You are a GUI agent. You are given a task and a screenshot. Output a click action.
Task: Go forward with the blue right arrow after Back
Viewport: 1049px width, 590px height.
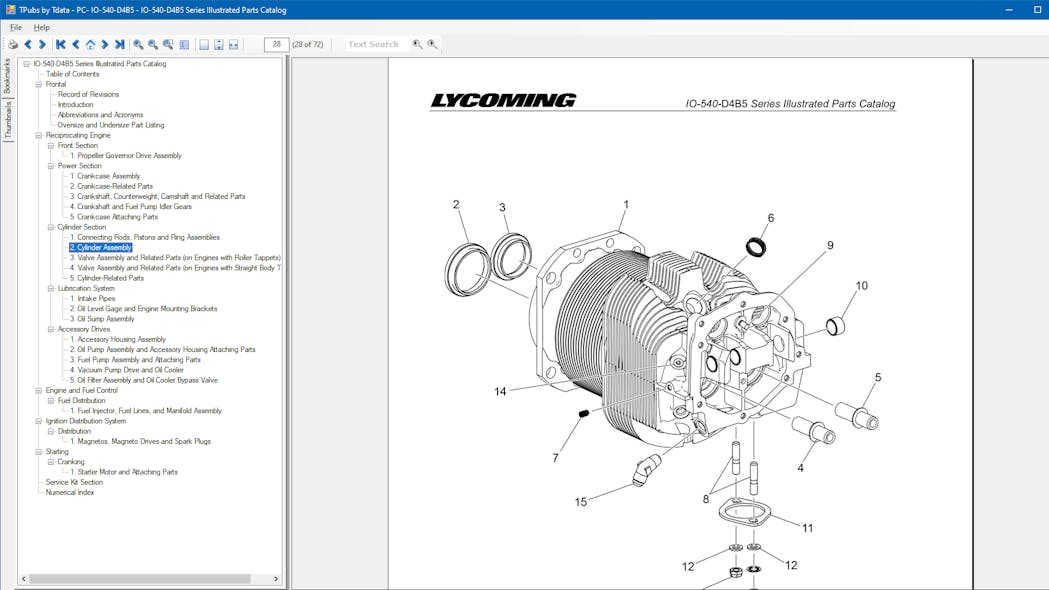[x=42, y=44]
